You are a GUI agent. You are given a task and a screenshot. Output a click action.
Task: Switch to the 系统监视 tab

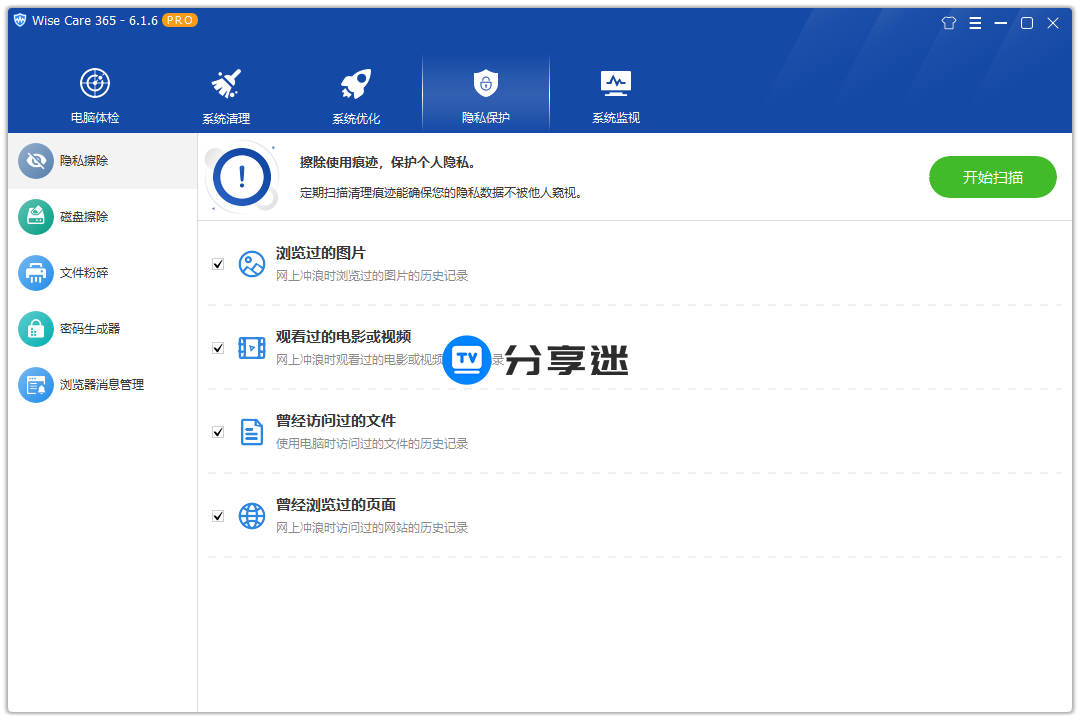pos(615,93)
